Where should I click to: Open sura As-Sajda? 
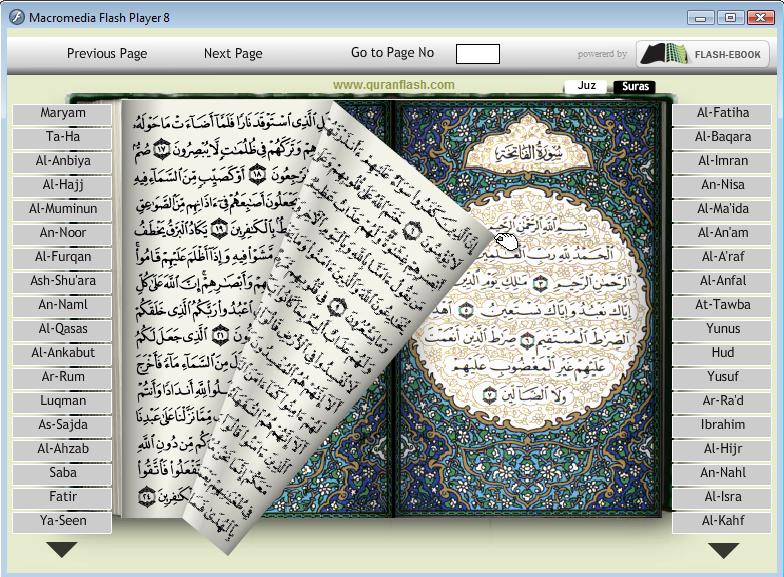pos(62,426)
